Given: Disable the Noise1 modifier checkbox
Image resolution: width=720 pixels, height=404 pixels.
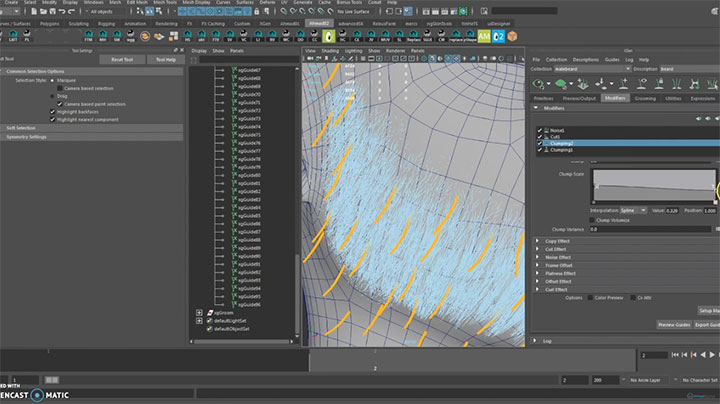Looking at the screenshot, I should (540, 130).
